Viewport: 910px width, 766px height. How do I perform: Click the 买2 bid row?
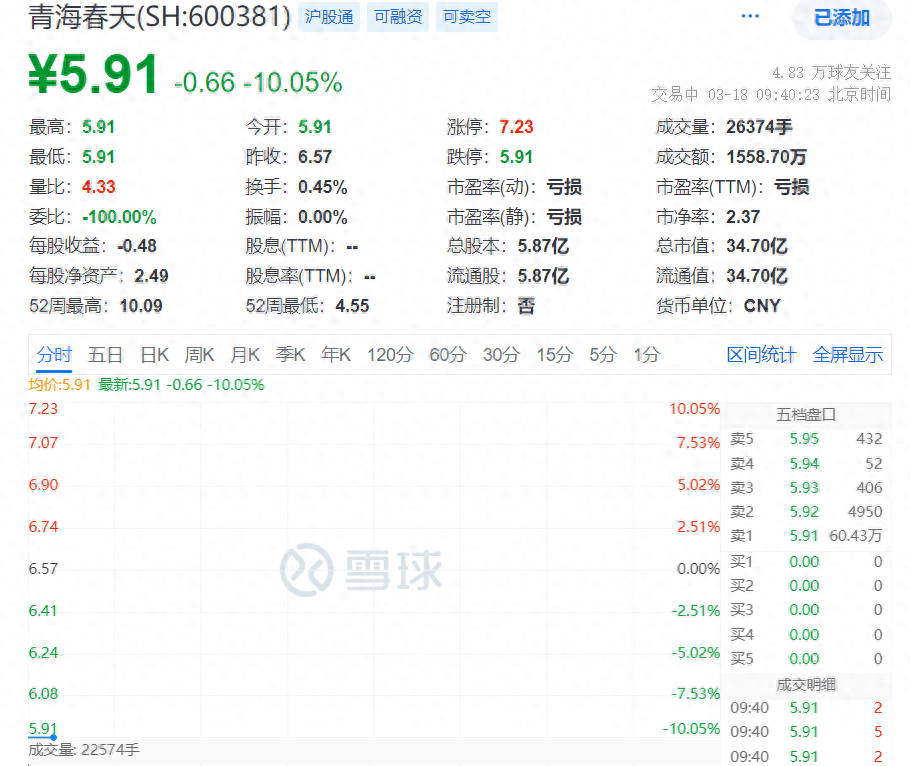[806, 586]
